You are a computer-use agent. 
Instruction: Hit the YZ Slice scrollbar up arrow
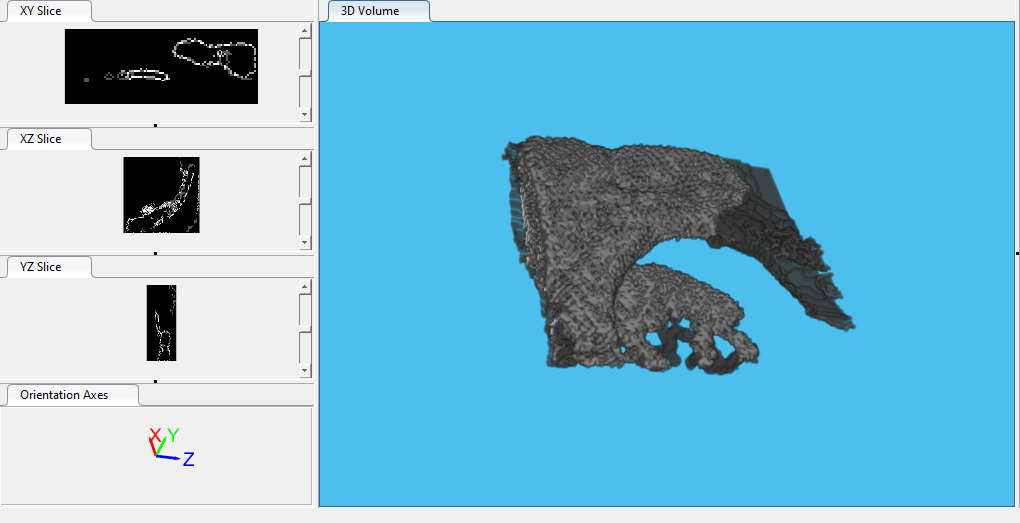[x=305, y=286]
